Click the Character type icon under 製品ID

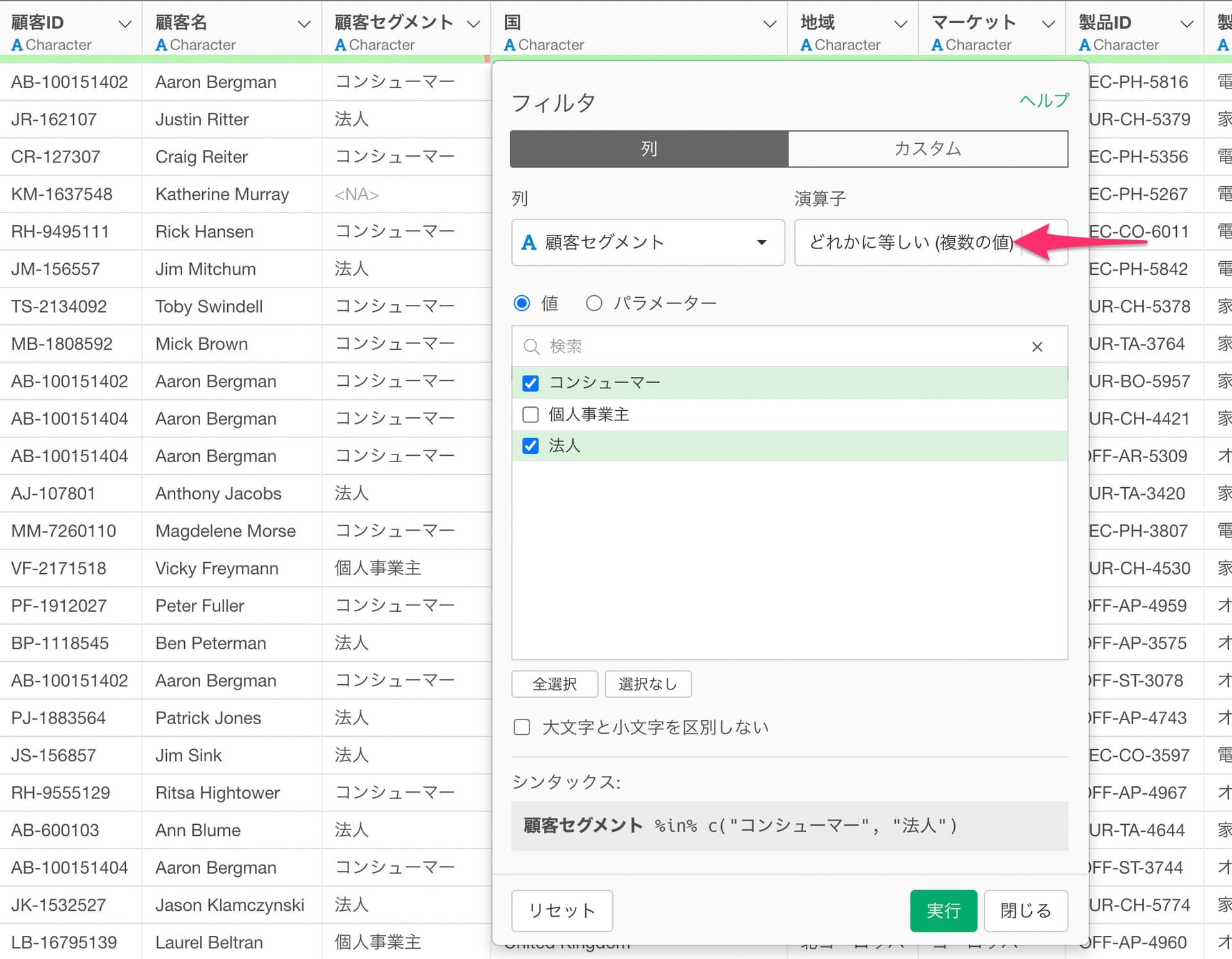click(x=1084, y=45)
